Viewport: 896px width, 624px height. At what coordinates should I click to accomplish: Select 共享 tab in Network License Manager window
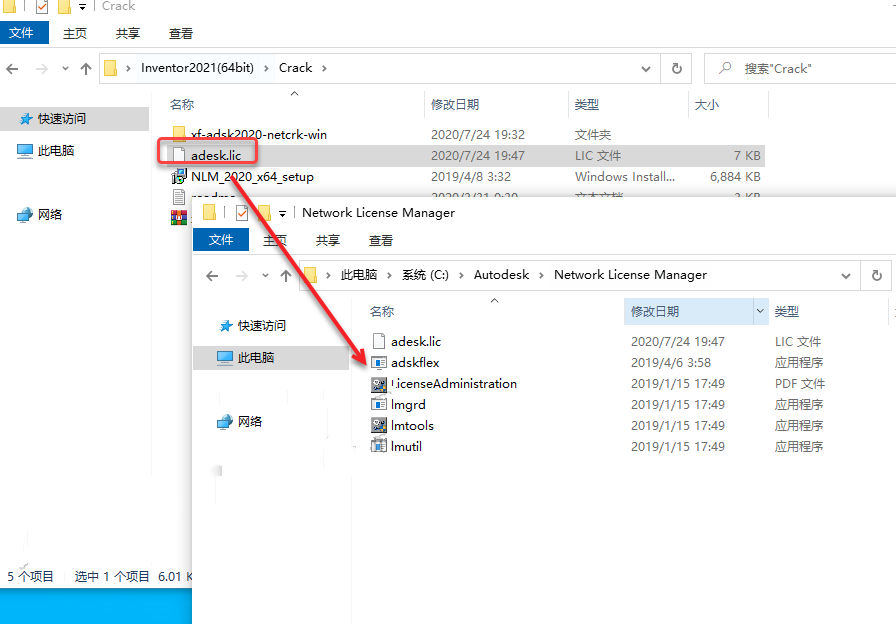[x=328, y=241]
